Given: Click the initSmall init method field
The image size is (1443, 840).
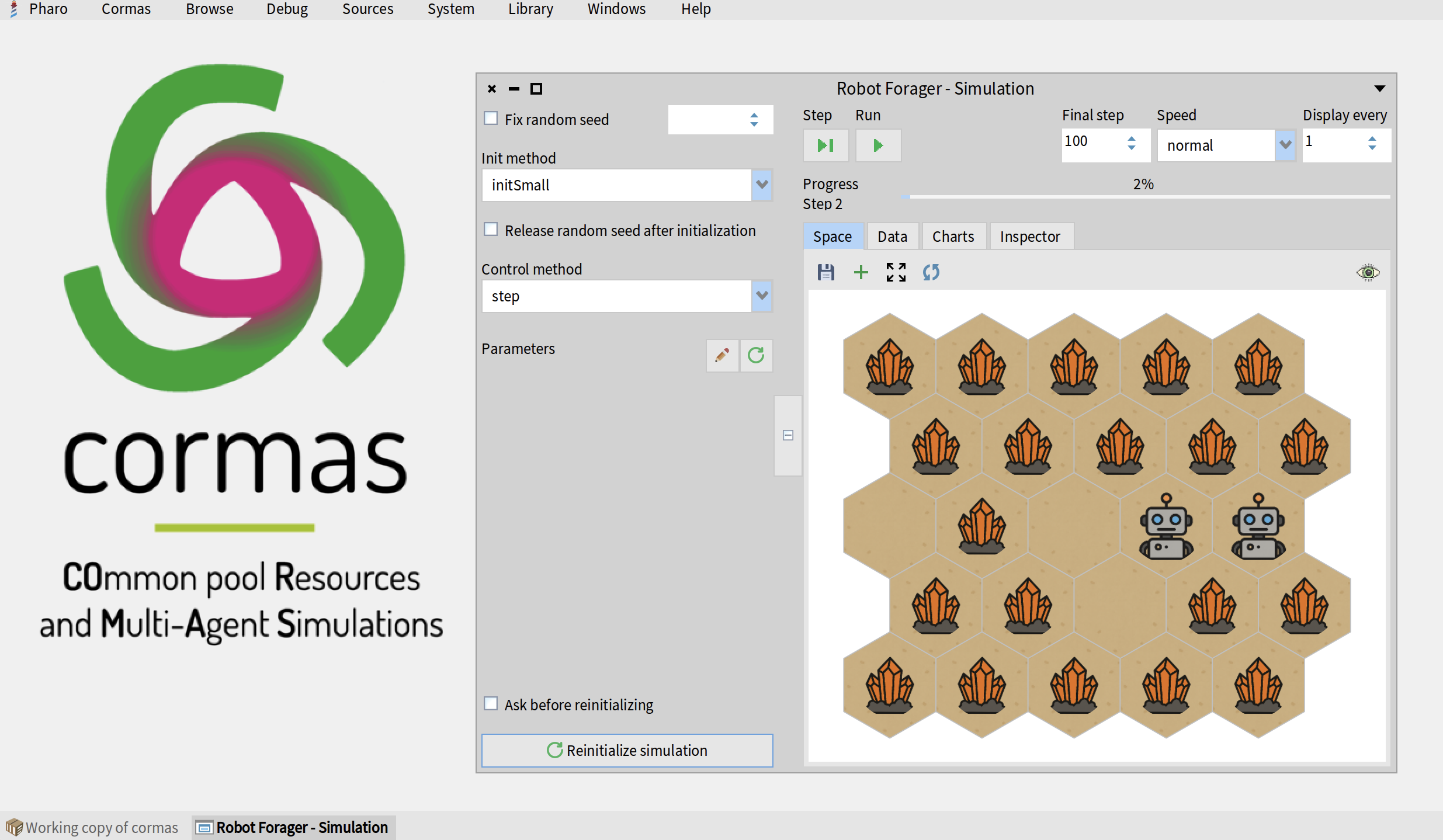Looking at the screenshot, I should point(616,185).
